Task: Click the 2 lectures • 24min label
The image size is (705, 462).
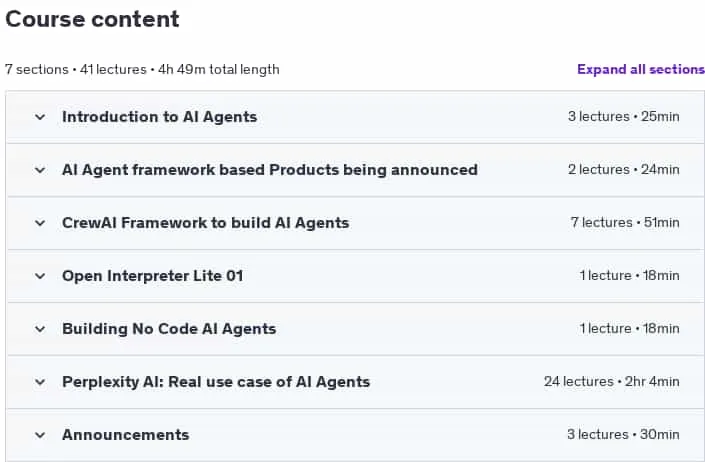Action: point(624,169)
